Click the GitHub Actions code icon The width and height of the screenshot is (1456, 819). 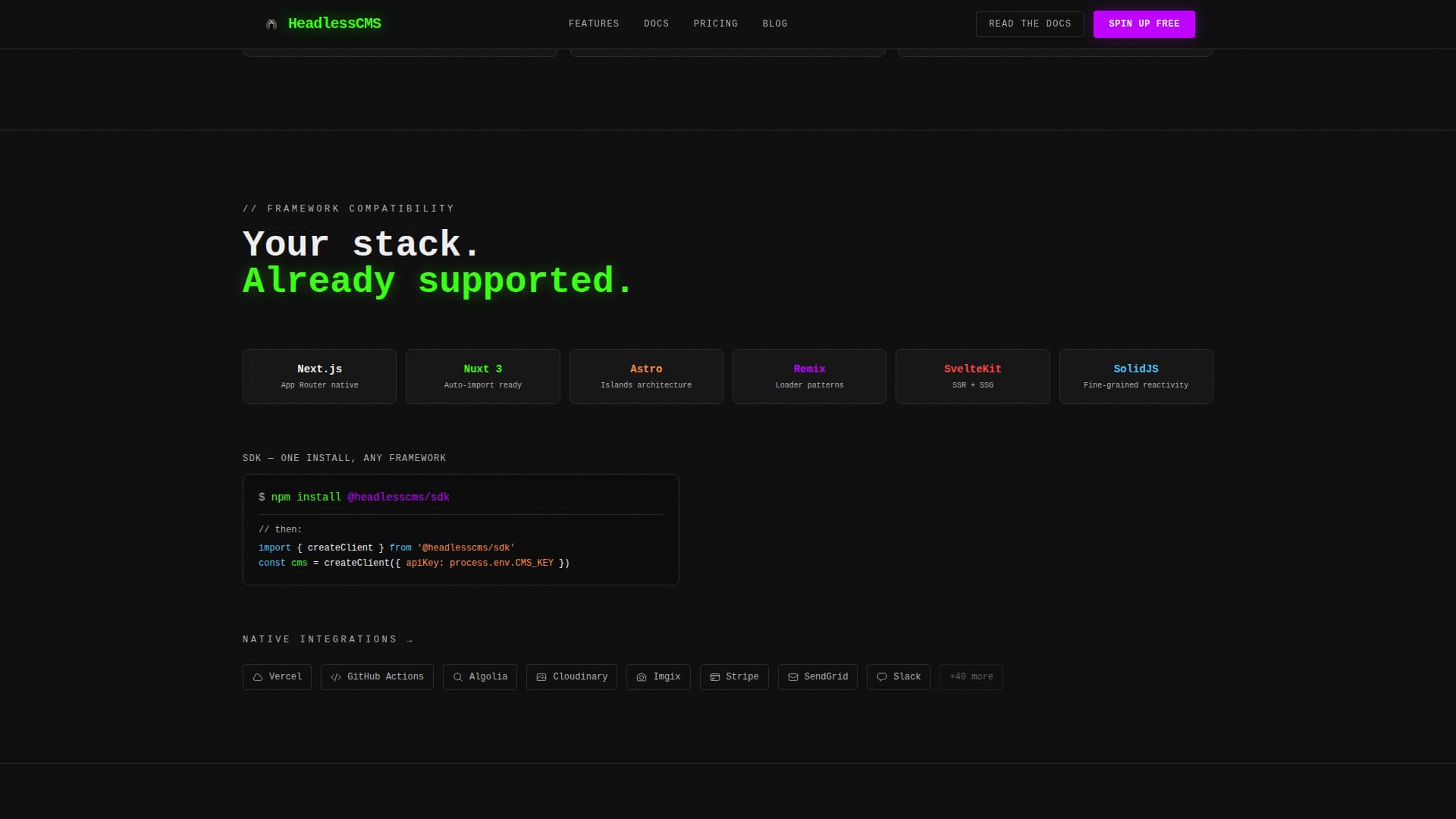pos(336,677)
